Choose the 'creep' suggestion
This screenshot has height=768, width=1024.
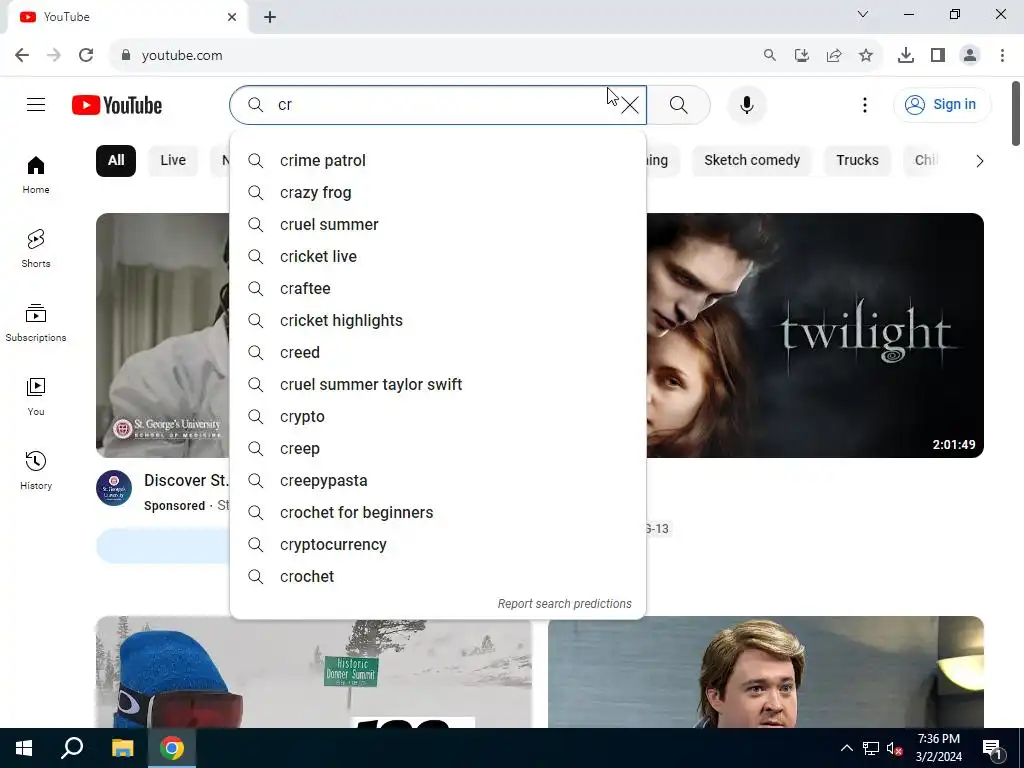438,449
